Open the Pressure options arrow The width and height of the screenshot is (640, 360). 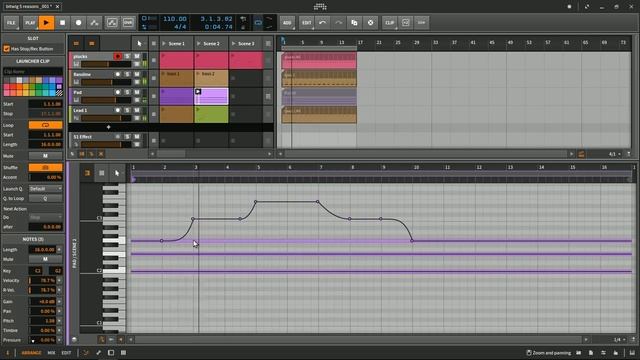(59, 340)
